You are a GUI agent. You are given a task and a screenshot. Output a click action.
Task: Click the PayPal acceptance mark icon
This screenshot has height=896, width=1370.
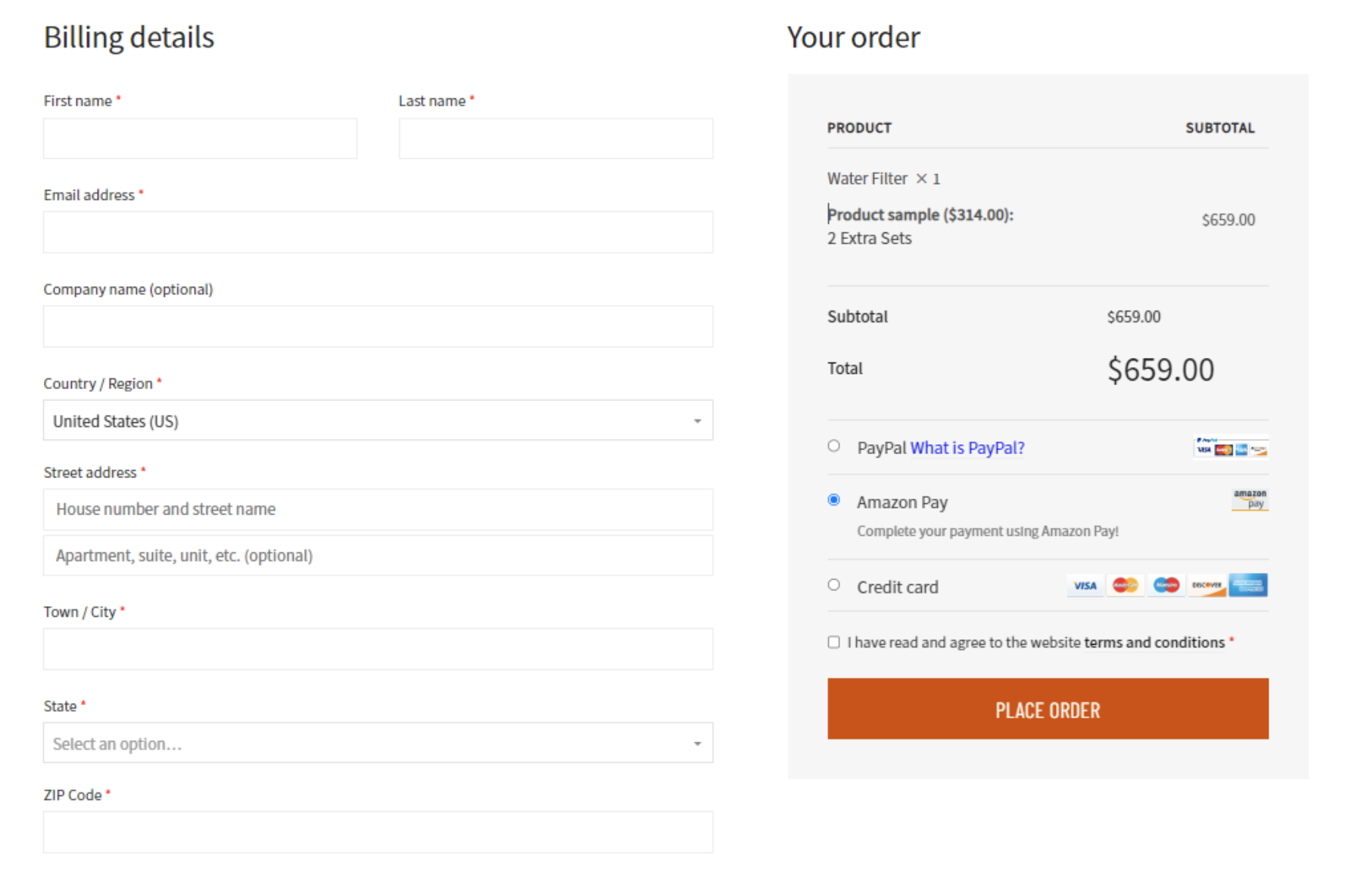point(1207,440)
